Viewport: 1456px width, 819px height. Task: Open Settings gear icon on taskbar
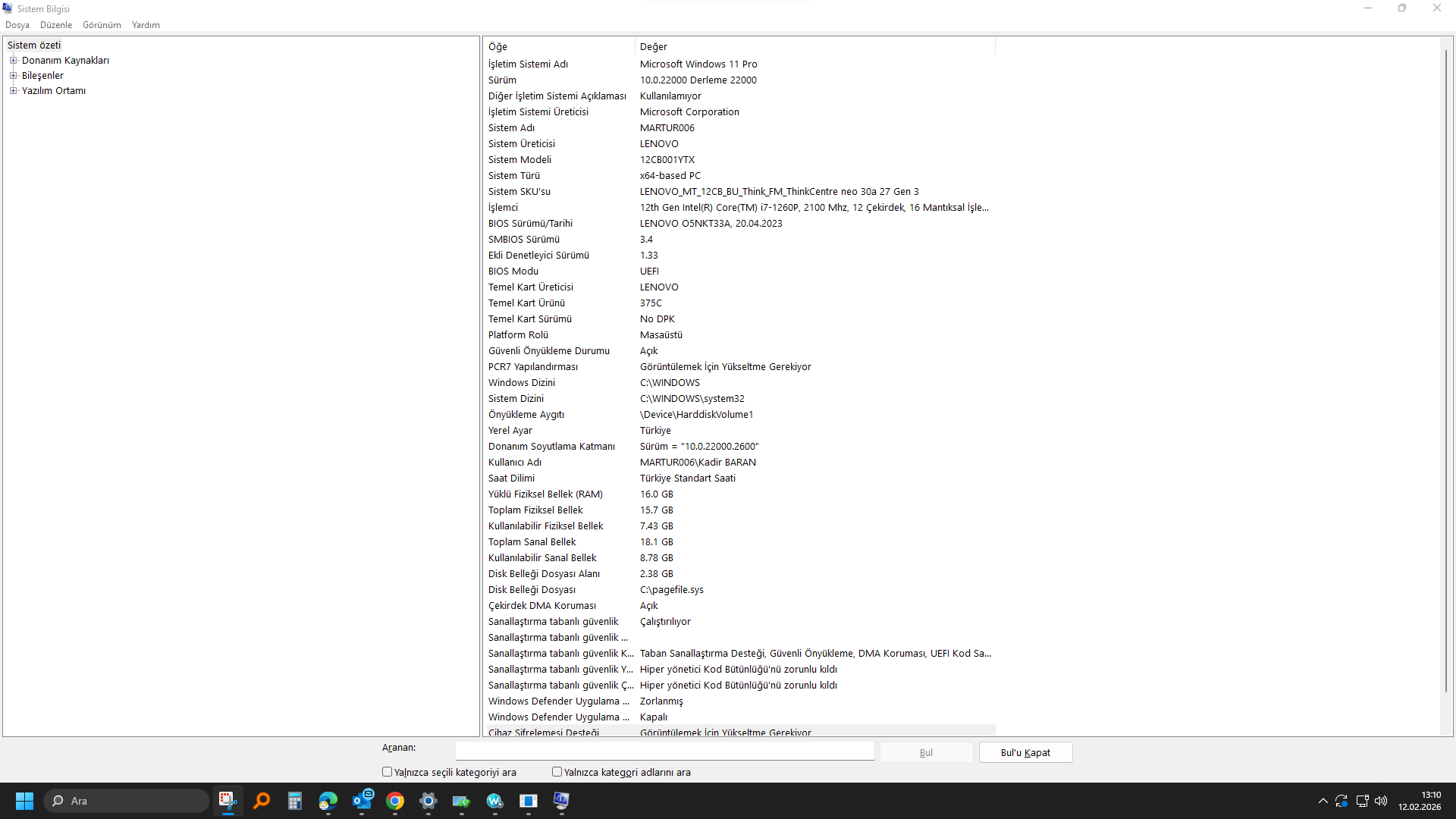pos(428,801)
